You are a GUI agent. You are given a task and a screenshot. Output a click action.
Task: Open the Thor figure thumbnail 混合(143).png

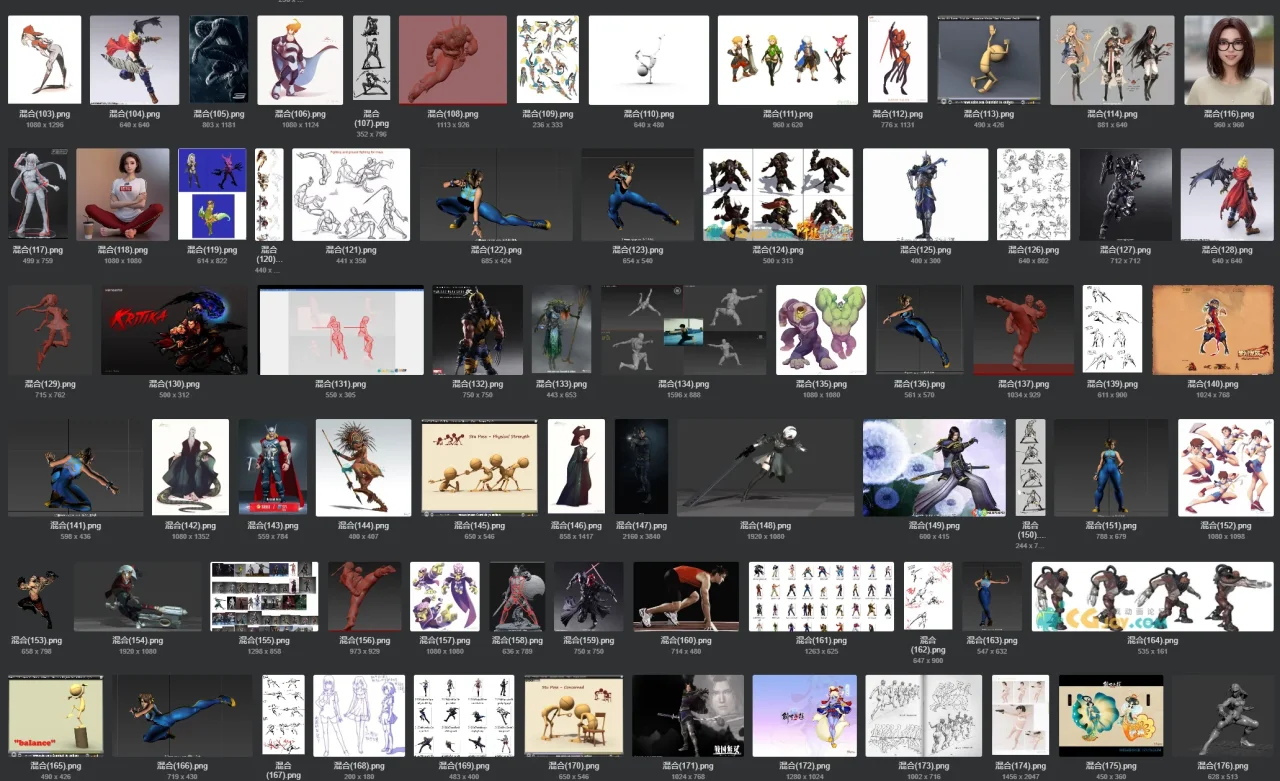pyautogui.click(x=273, y=467)
